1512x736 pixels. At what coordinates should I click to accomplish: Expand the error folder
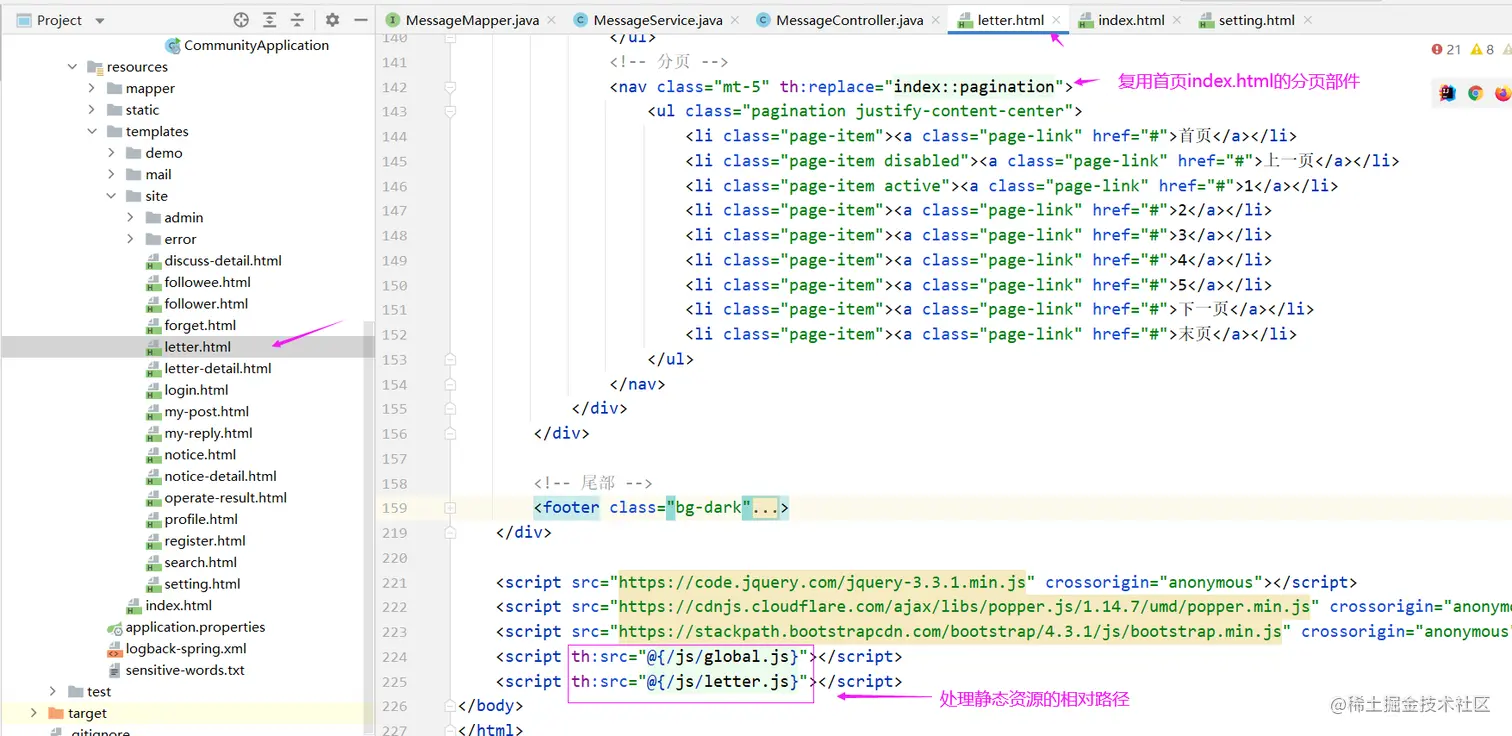pyautogui.click(x=130, y=239)
